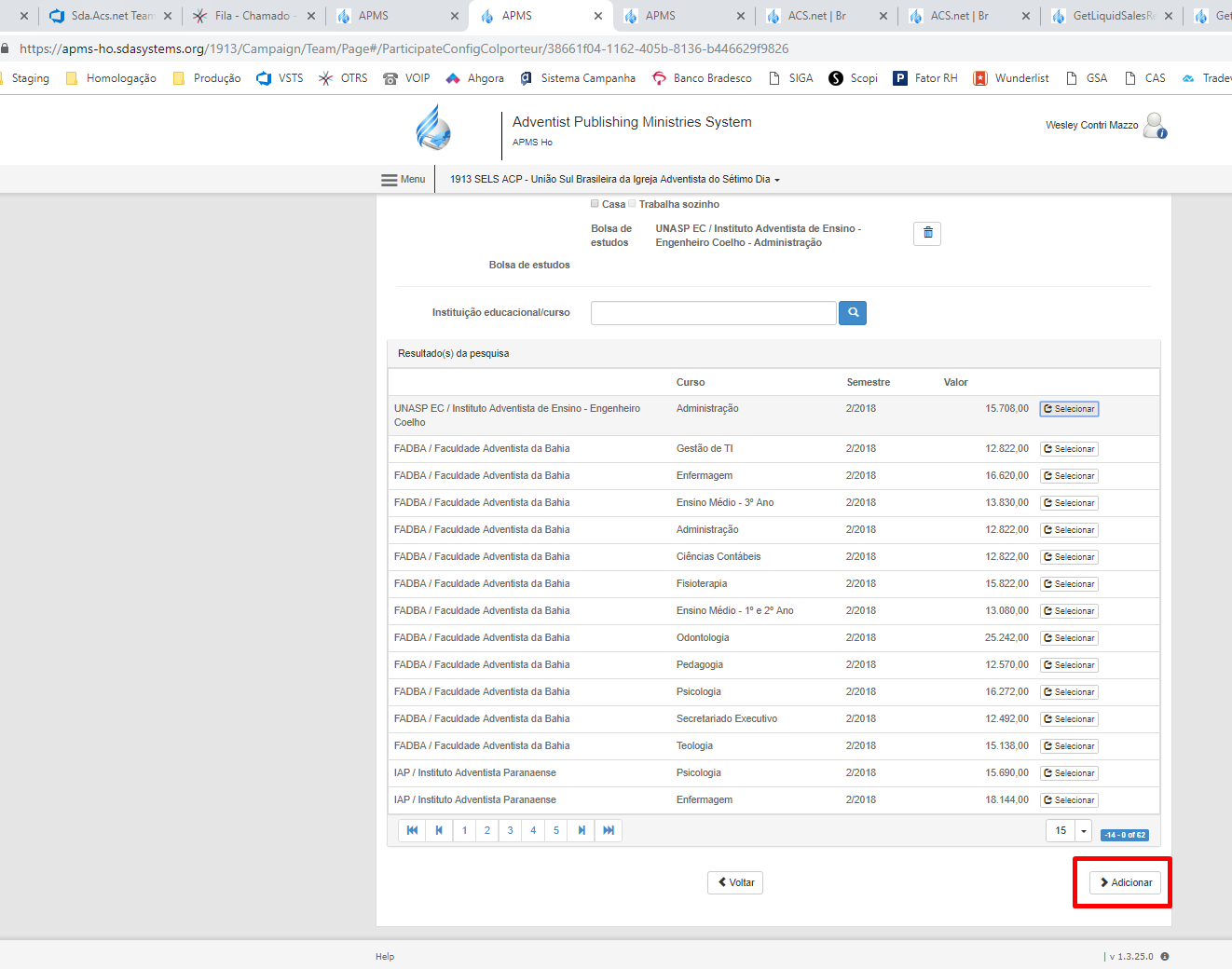This screenshot has width=1232, height=969.
Task: Select the FADBA Administração course
Action: tap(1069, 530)
